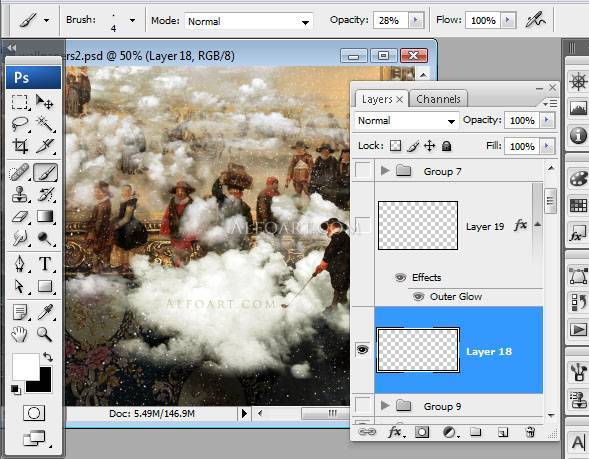The width and height of the screenshot is (589, 459).
Task: Select the History Brush tool
Action: pos(45,195)
